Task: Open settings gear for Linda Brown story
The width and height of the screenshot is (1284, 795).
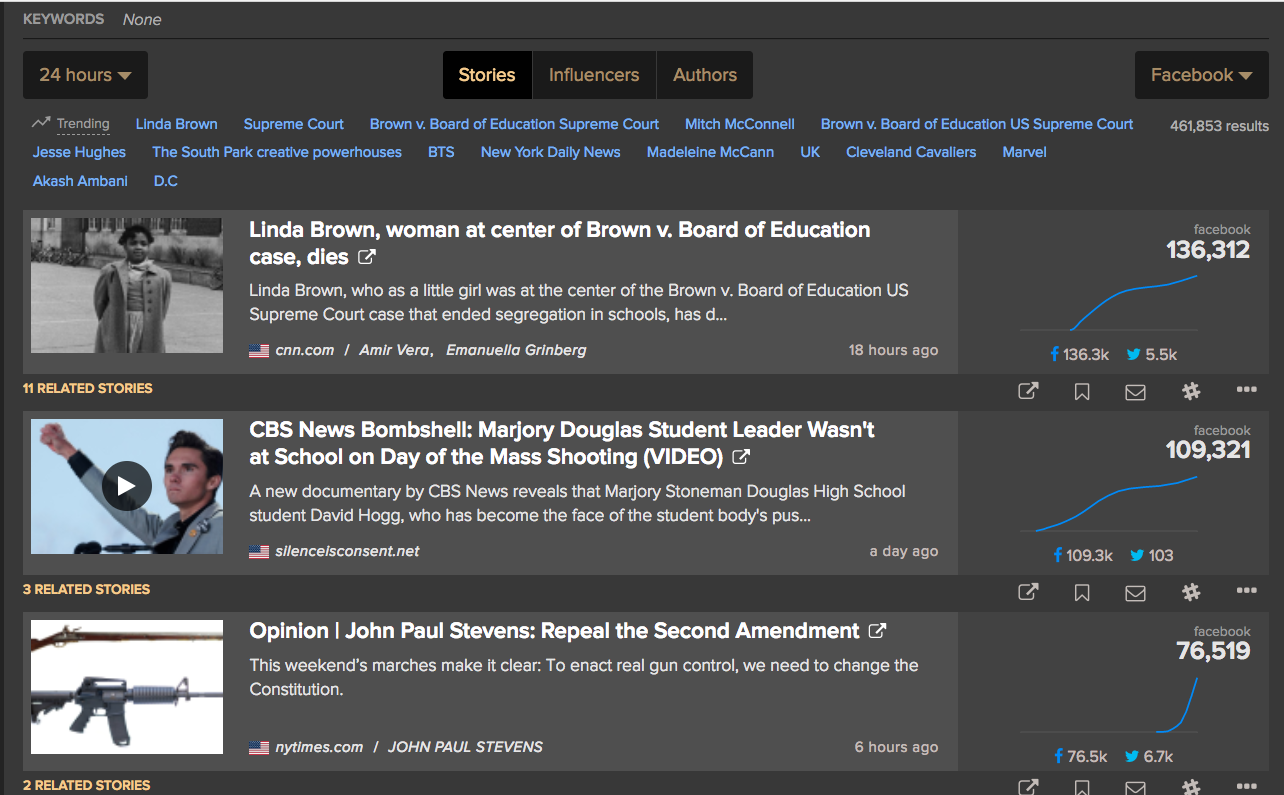Action: click(x=1191, y=391)
